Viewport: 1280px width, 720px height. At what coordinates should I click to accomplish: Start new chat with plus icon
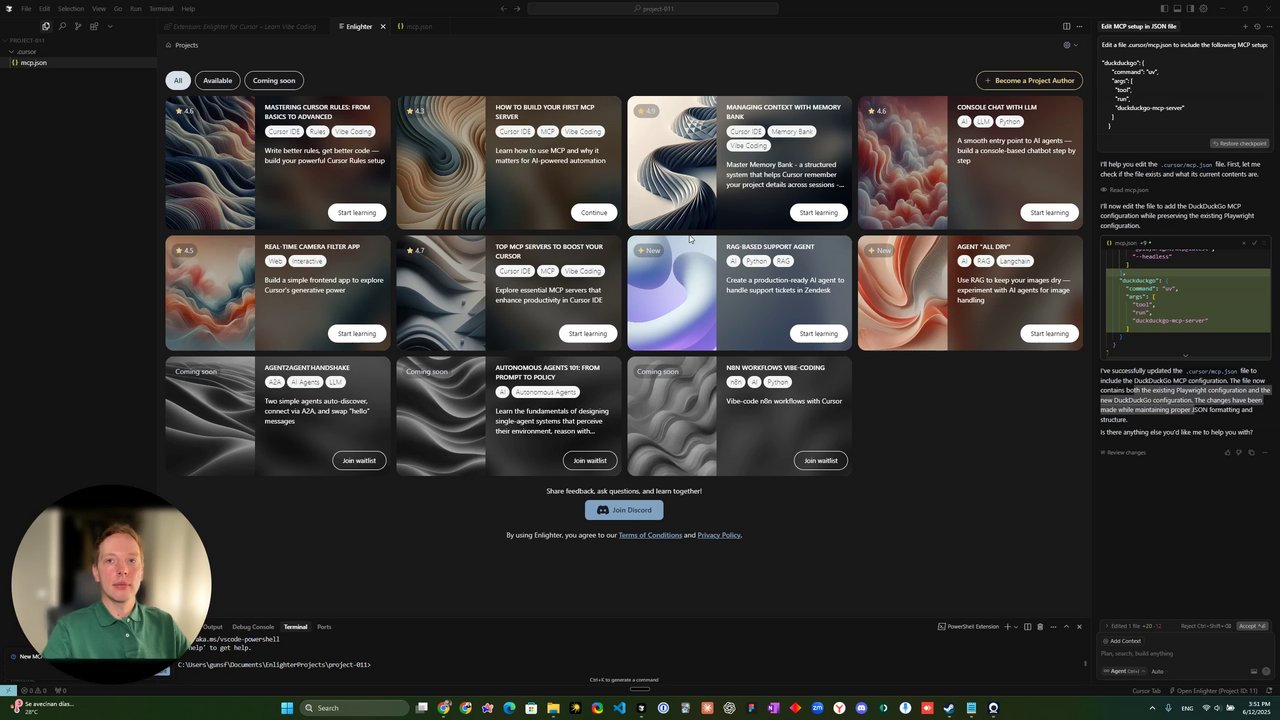[1245, 26]
